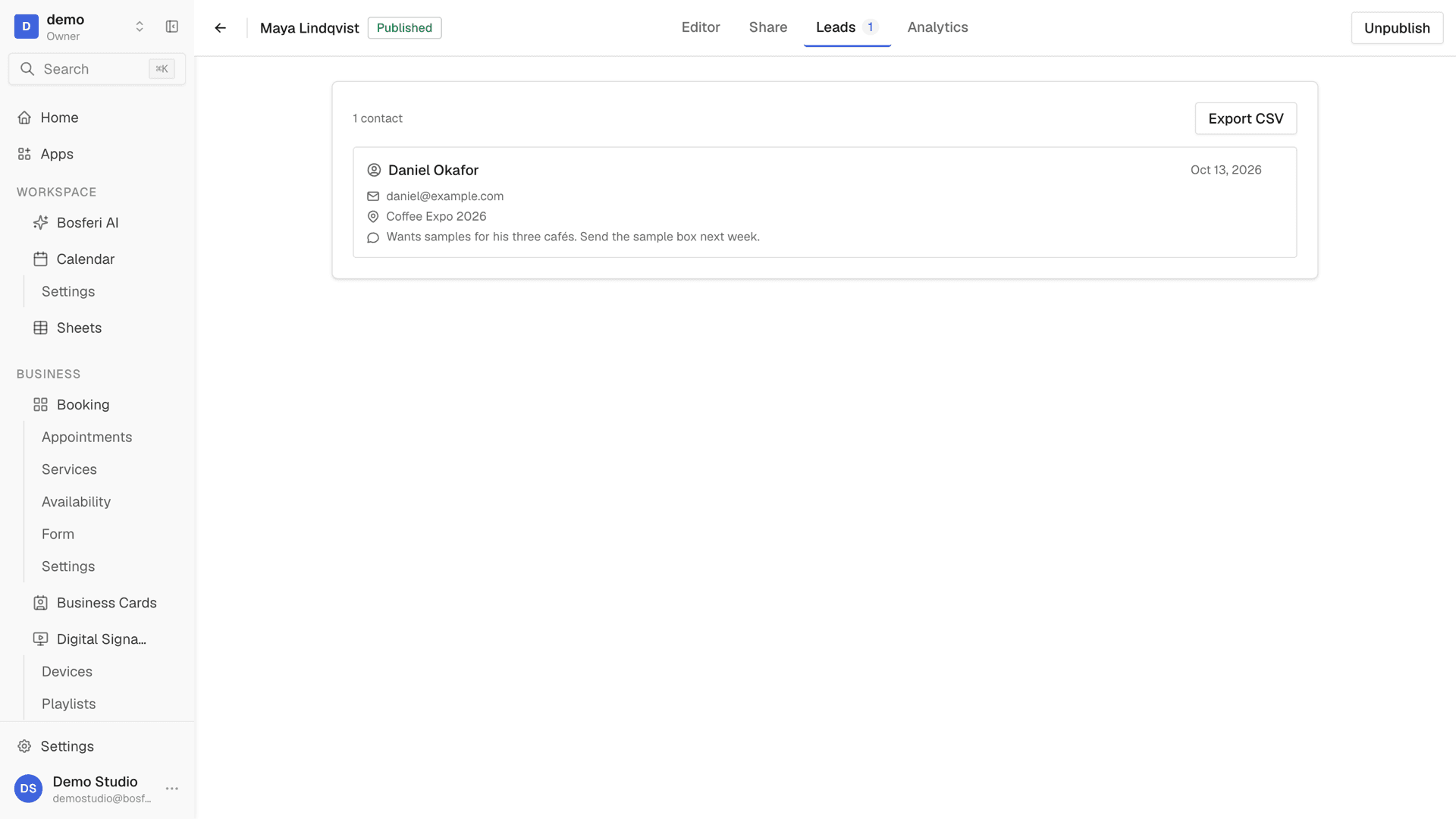The image size is (1456, 819).
Task: Click the location pin beside Coffee Expo 2026
Action: pos(373,217)
